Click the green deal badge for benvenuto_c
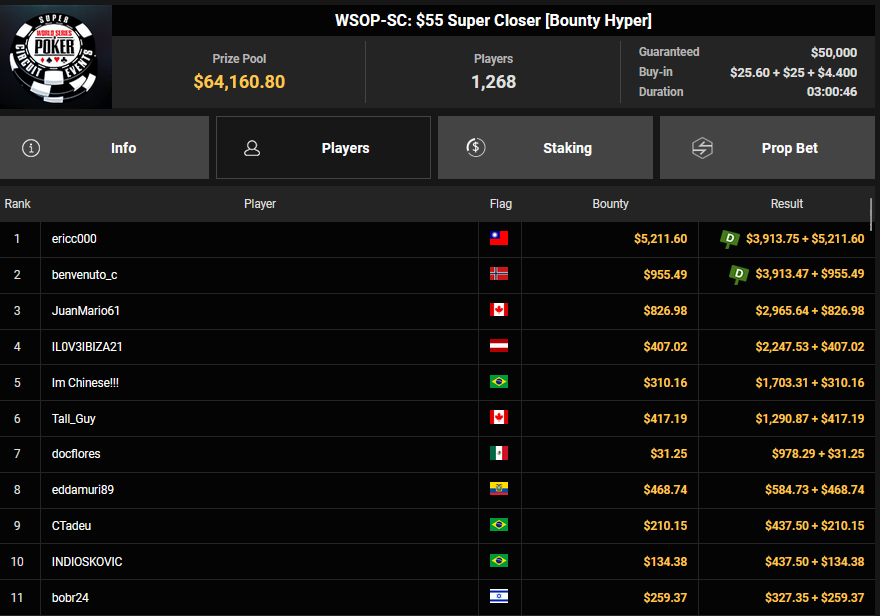Screen dimensions: 880x616 click(x=739, y=273)
